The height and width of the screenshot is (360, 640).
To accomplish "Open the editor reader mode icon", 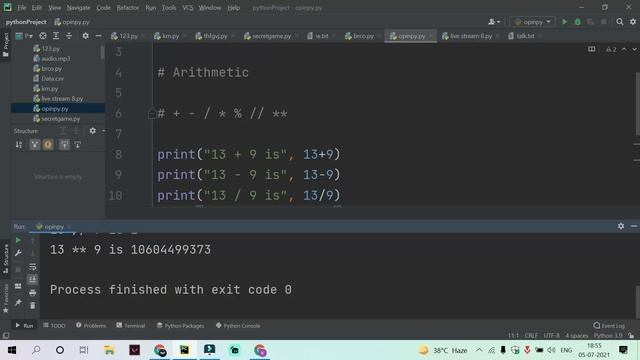I will (591, 49).
